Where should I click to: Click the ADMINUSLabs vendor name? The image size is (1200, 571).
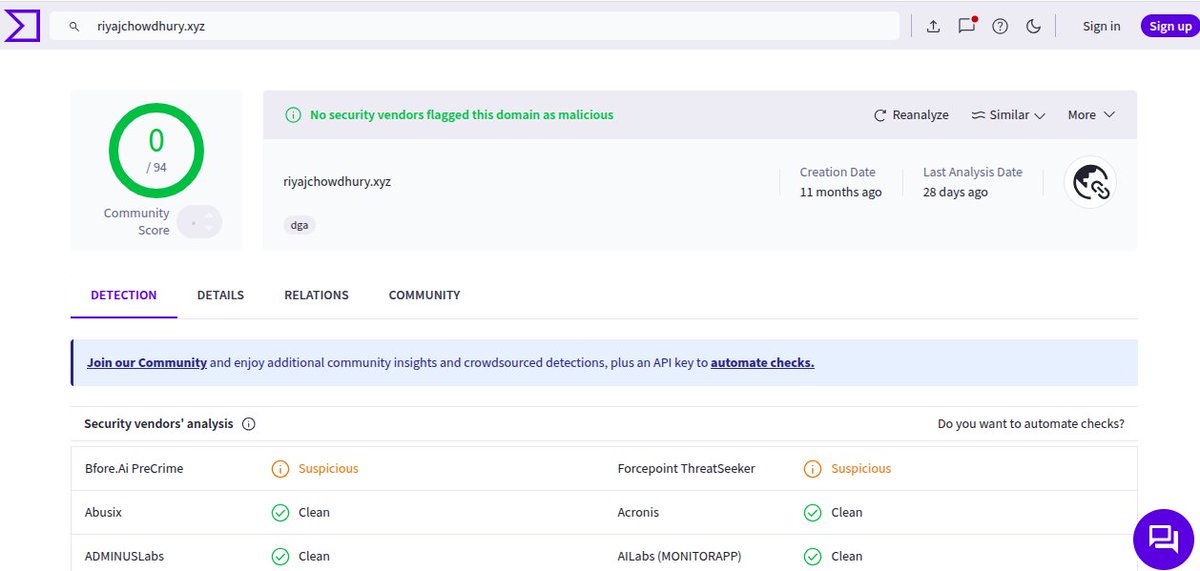(124, 556)
